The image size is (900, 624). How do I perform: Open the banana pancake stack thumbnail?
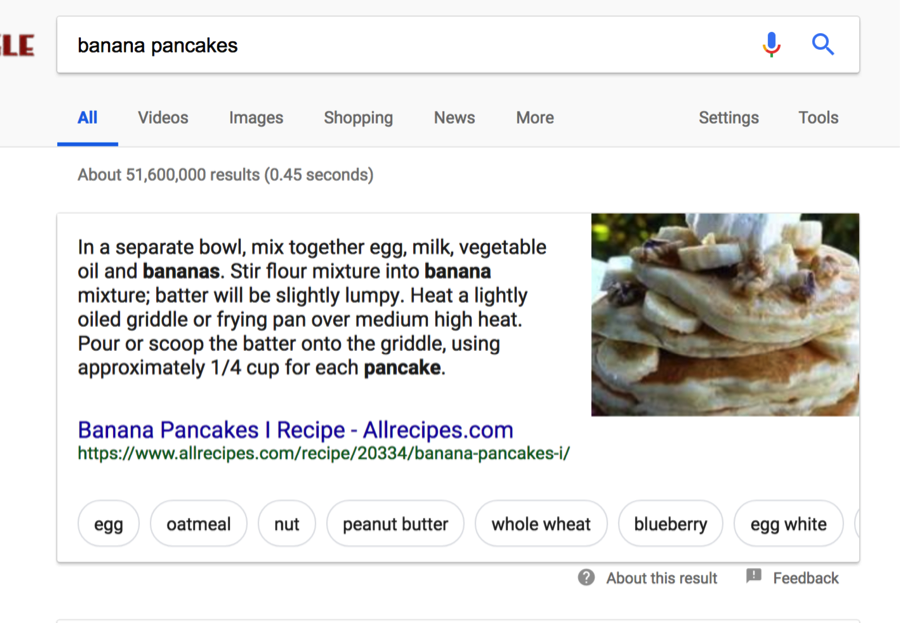click(726, 315)
